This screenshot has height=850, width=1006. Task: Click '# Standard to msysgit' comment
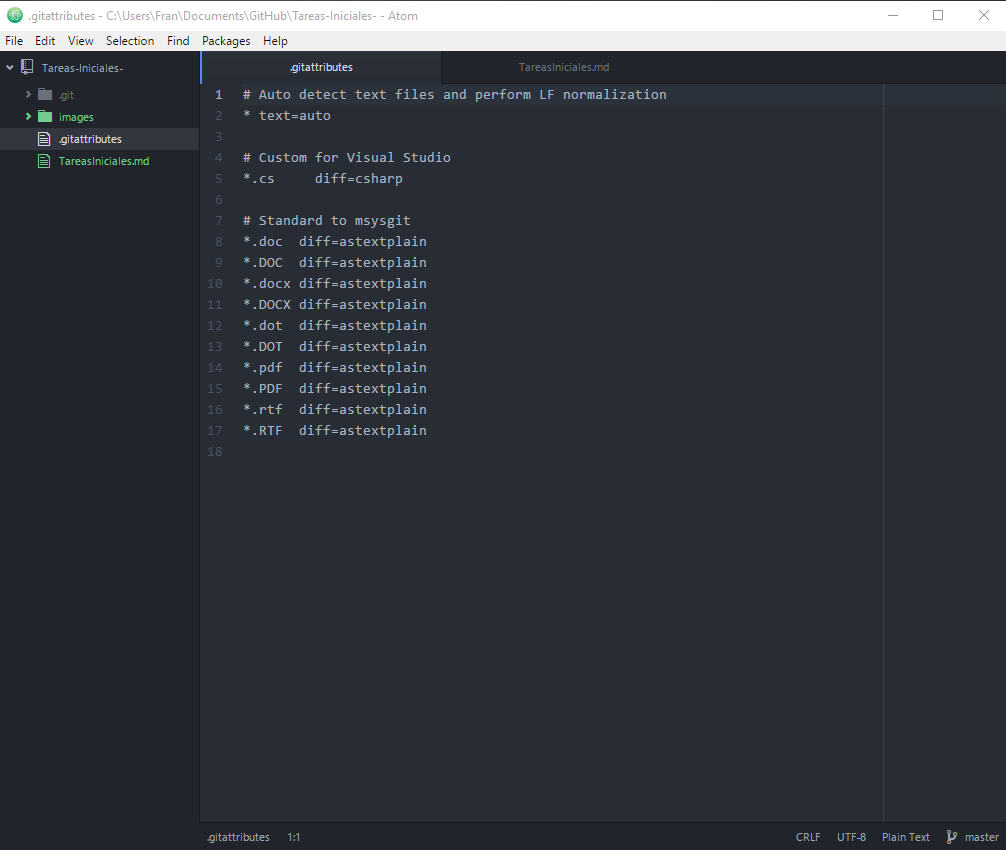pyautogui.click(x=327, y=221)
